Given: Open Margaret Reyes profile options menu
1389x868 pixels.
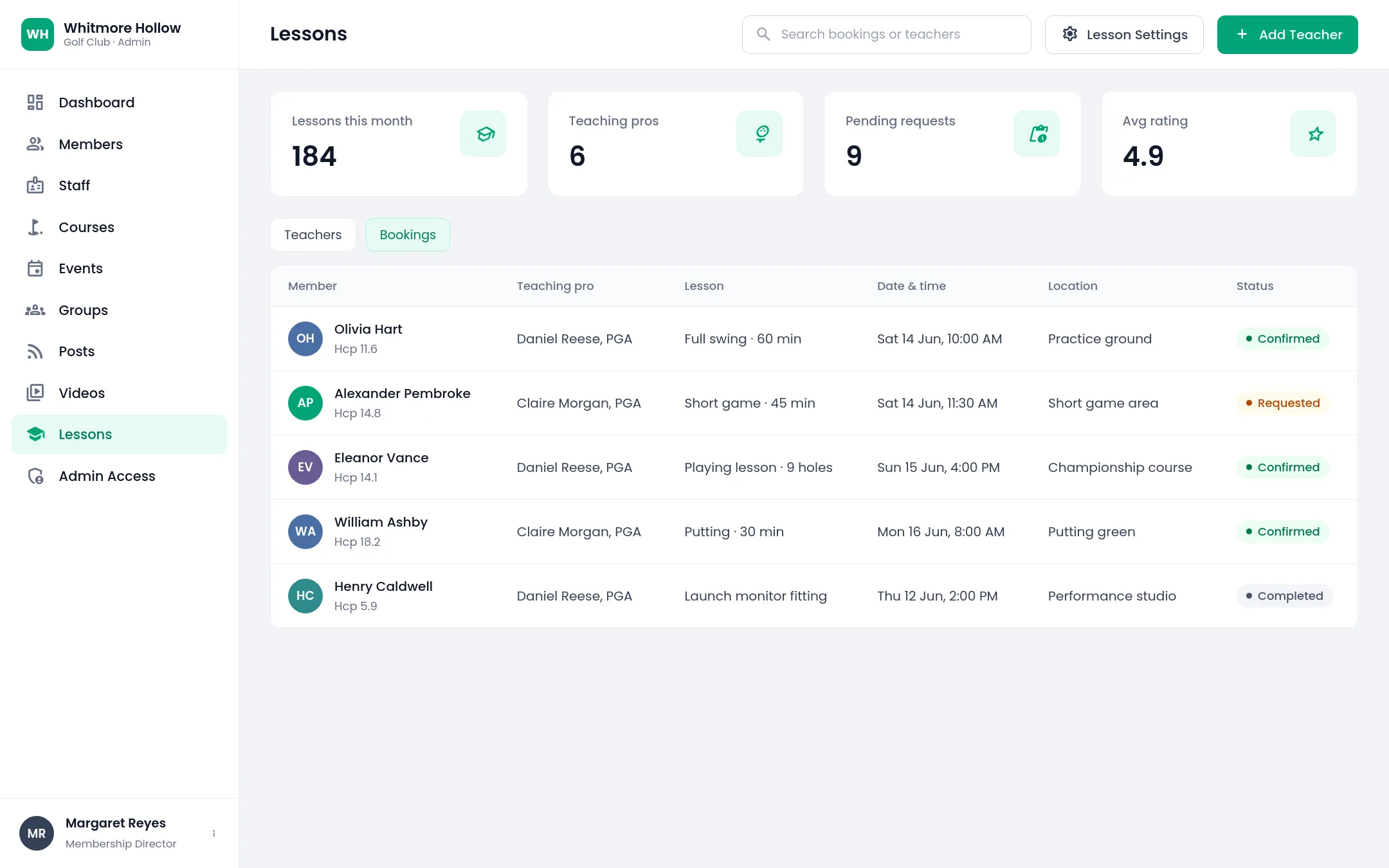Looking at the screenshot, I should pos(214,833).
